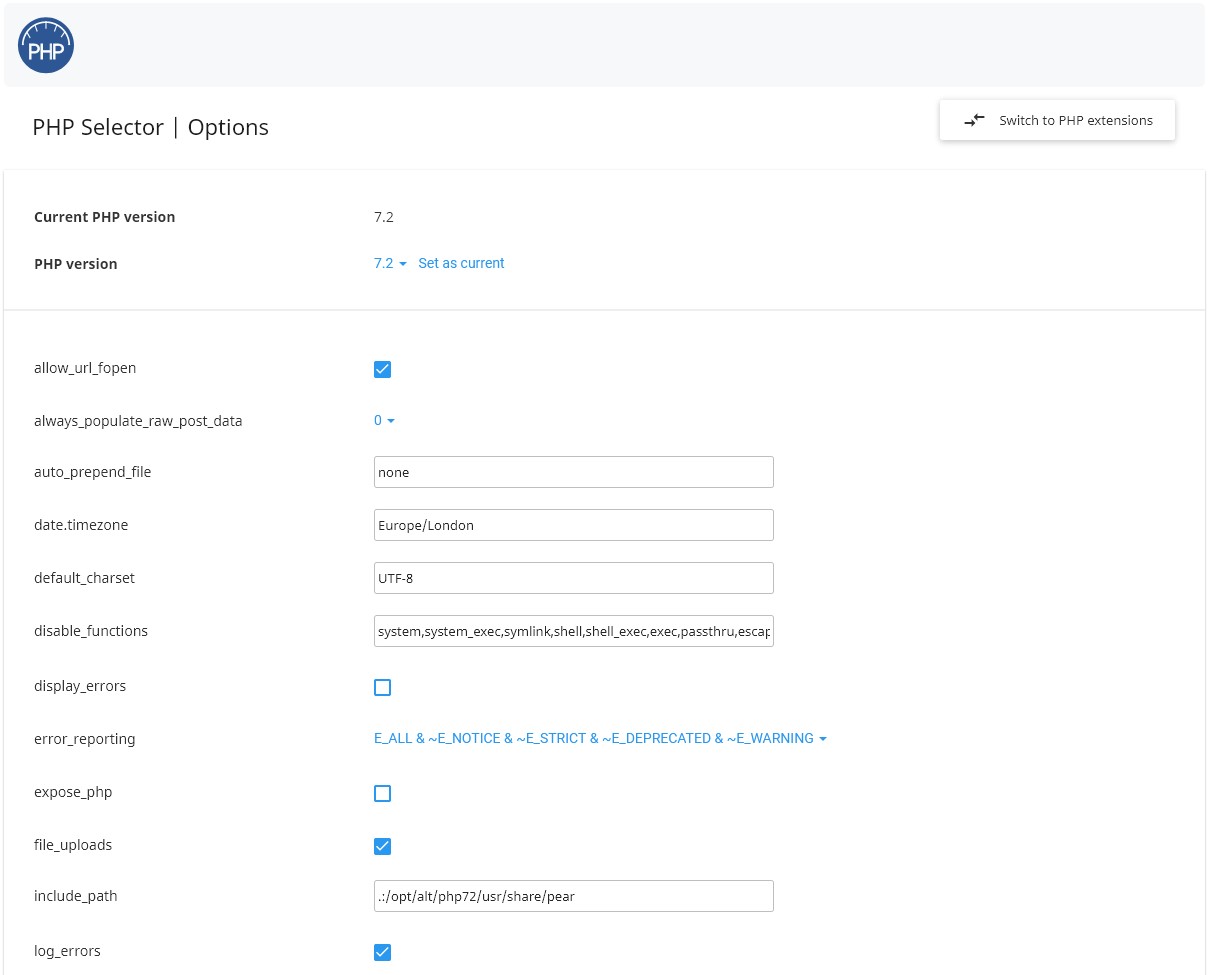
Task: Click the default_charset label
Action: coord(84,578)
